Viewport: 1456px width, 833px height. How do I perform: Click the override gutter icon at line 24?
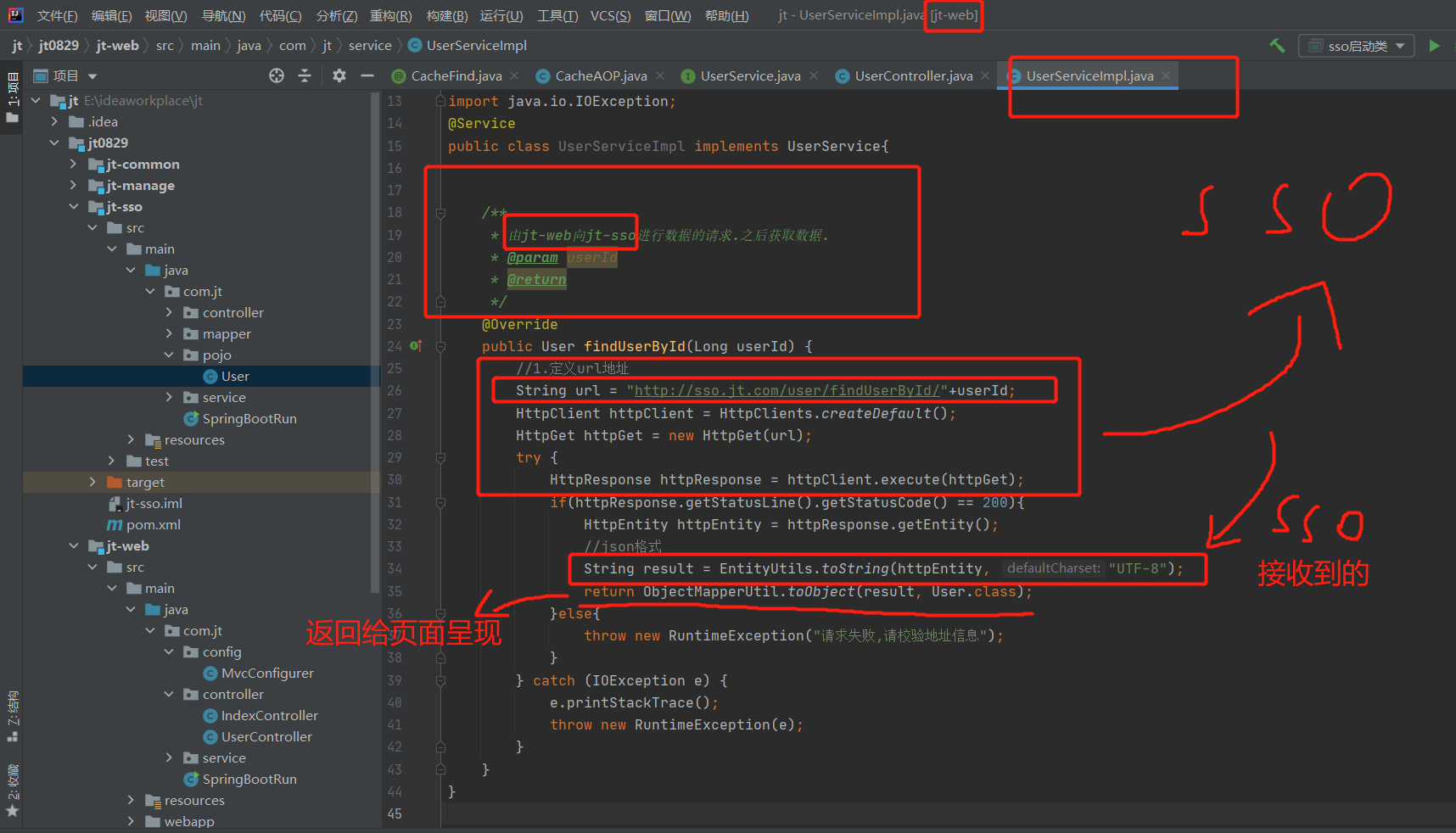(416, 346)
